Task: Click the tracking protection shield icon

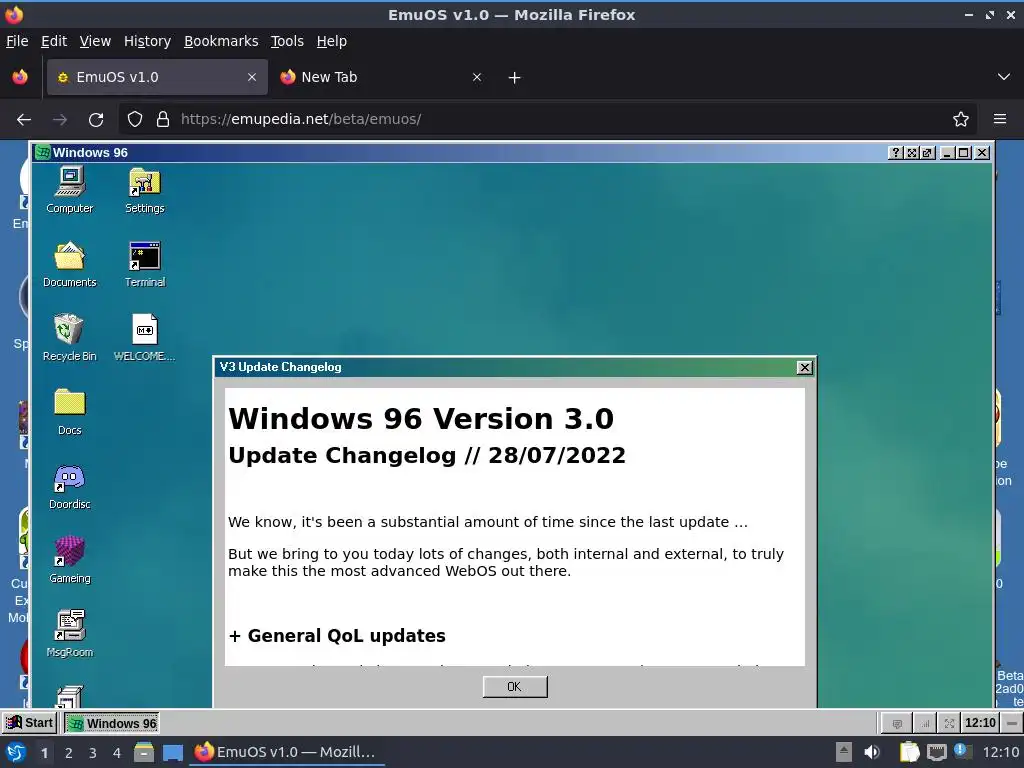Action: point(135,120)
